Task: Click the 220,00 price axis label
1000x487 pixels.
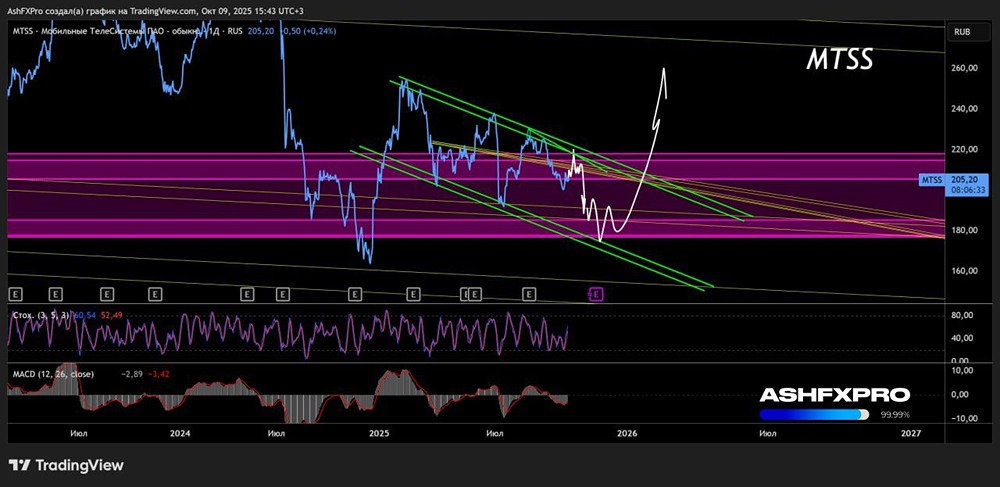Action: click(964, 149)
